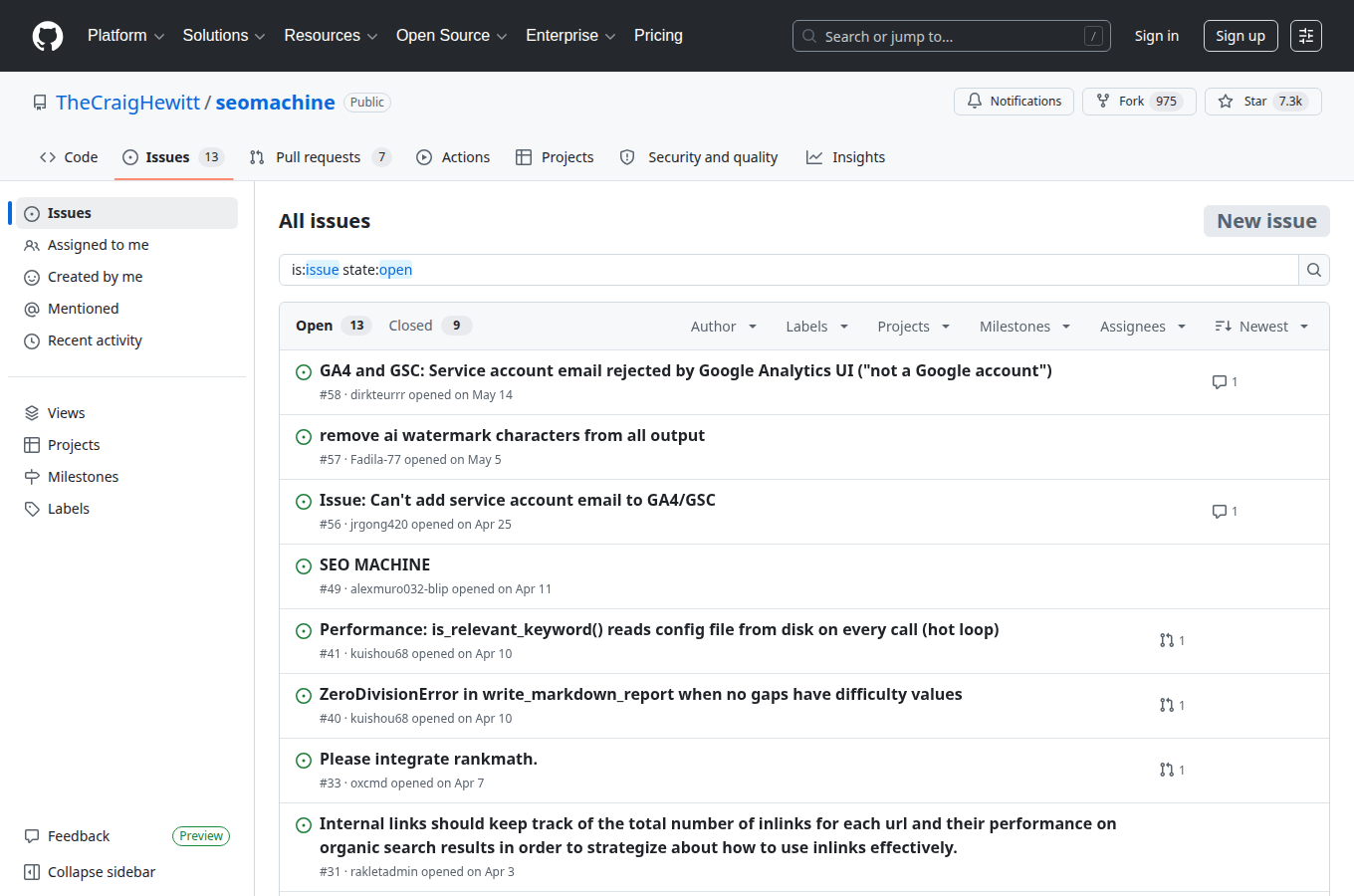Viewport: 1354px width, 896px height.
Task: Fork the repository using Fork button
Action: point(1139,102)
